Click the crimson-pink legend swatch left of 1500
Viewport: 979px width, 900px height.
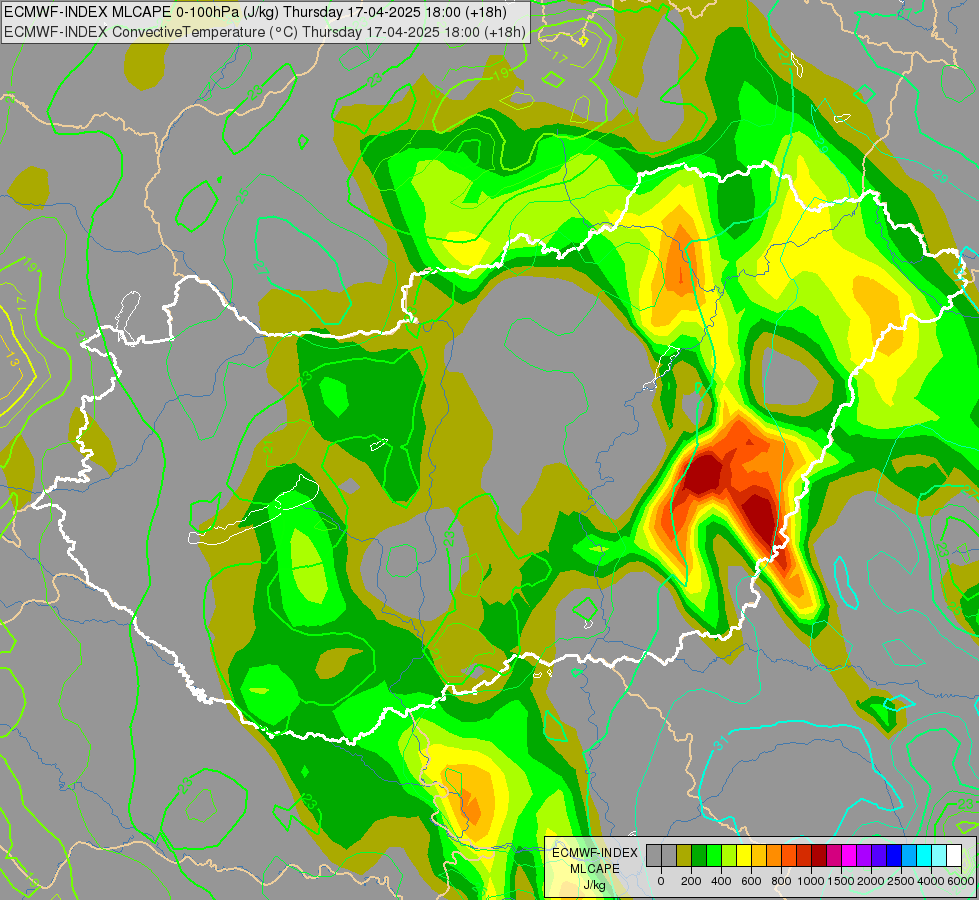[835, 855]
